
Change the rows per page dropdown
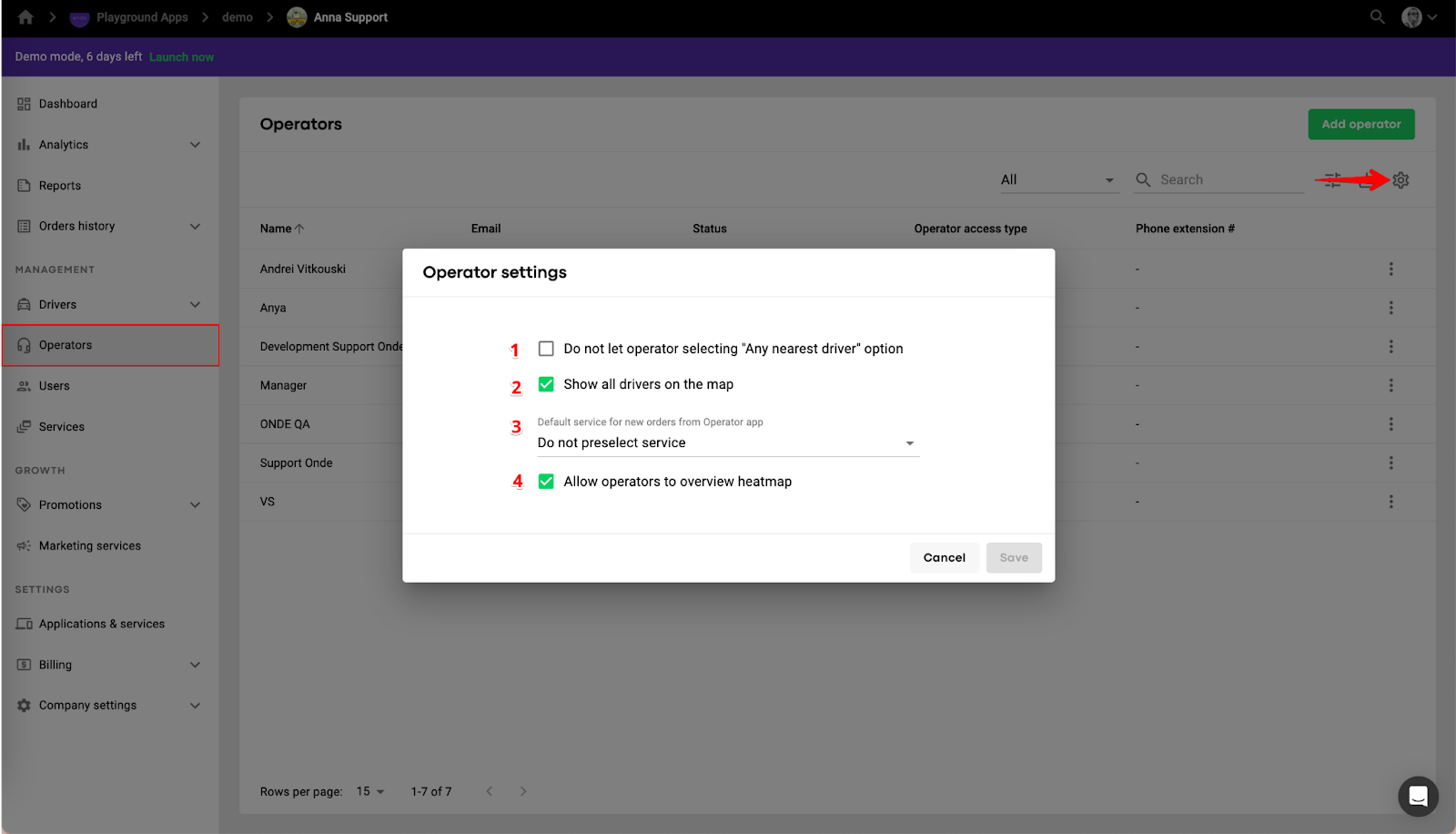click(370, 791)
